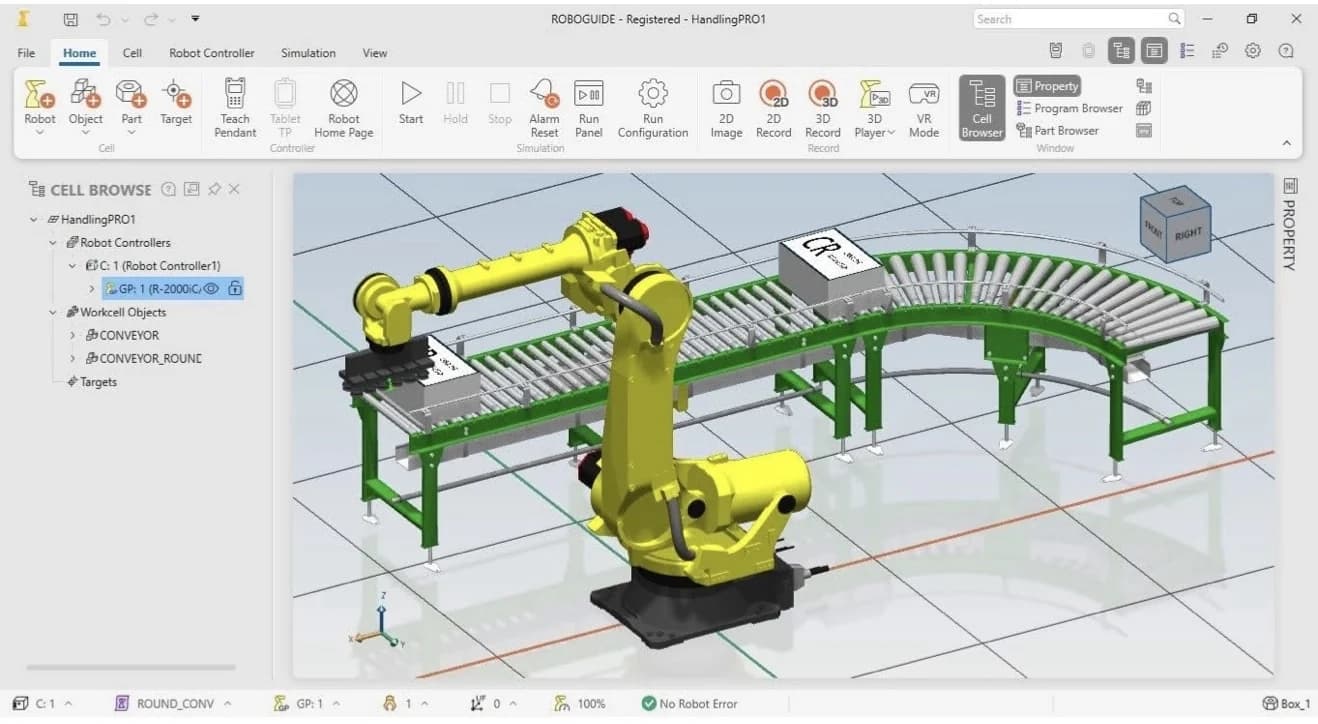1318x724 pixels.
Task: Toggle the cell browser quick icon in top-right bar
Action: [x=1121, y=50]
